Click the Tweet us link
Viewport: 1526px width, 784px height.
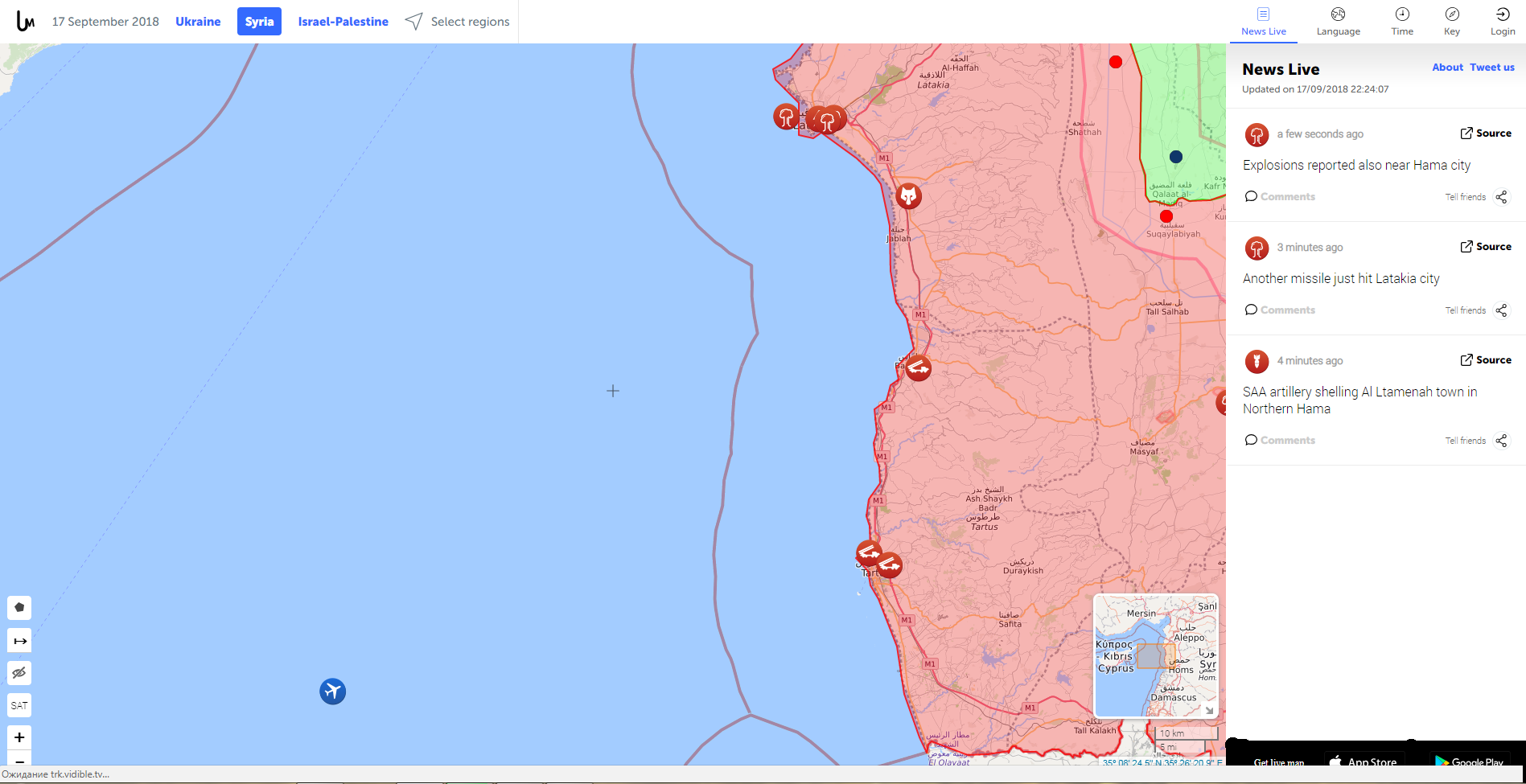coord(1491,68)
